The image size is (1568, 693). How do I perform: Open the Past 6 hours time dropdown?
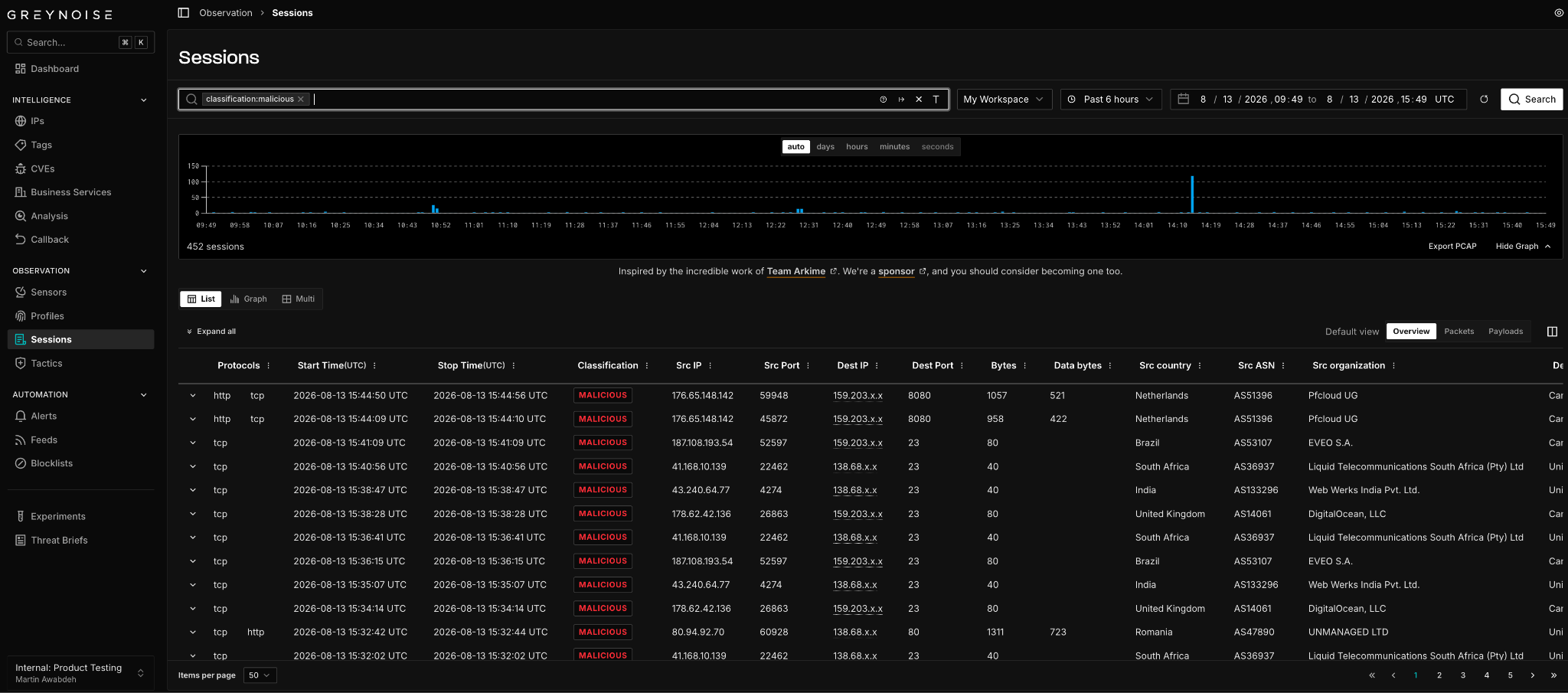pyautogui.click(x=1111, y=100)
